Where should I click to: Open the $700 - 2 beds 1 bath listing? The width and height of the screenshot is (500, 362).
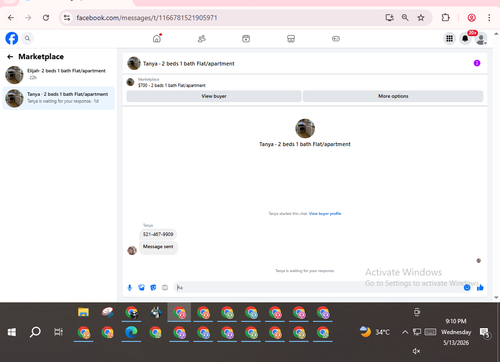(172, 85)
